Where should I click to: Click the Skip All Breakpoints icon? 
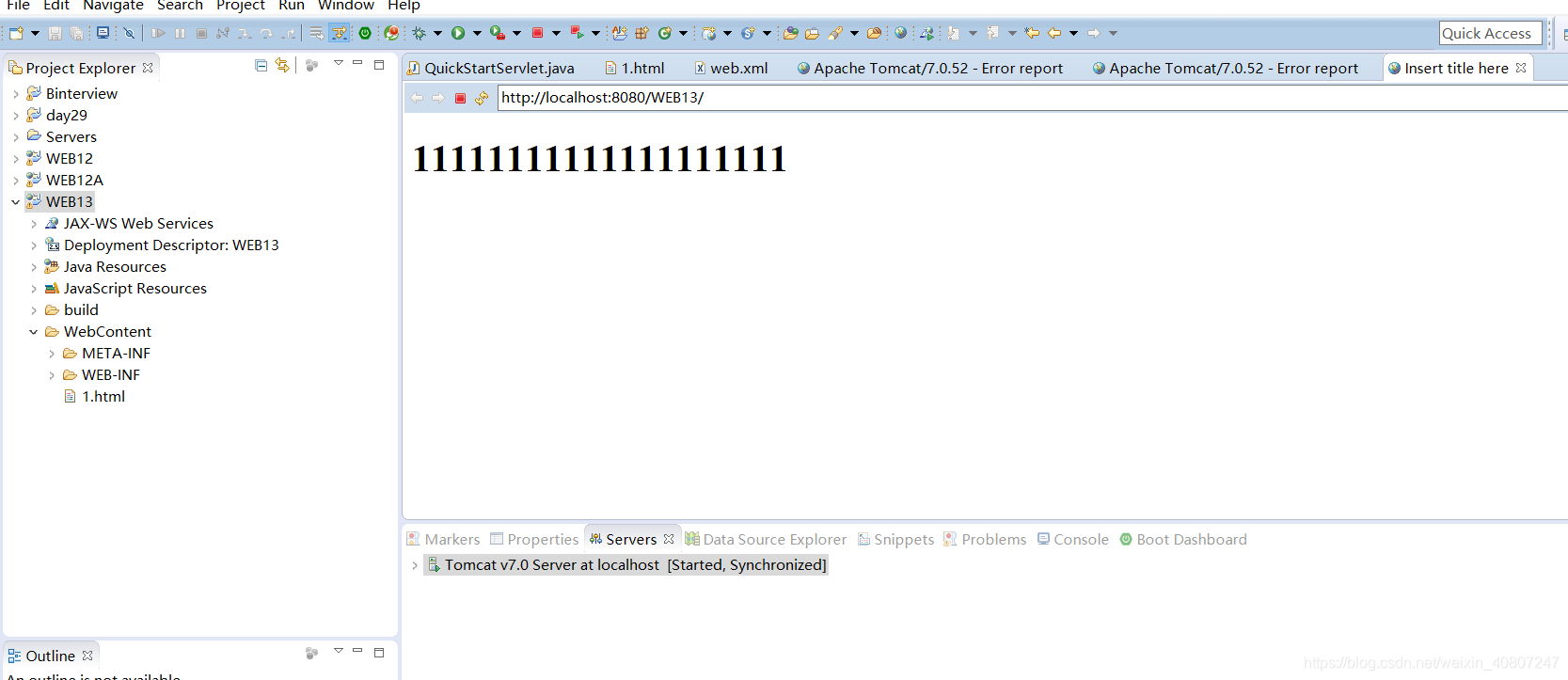click(x=130, y=33)
